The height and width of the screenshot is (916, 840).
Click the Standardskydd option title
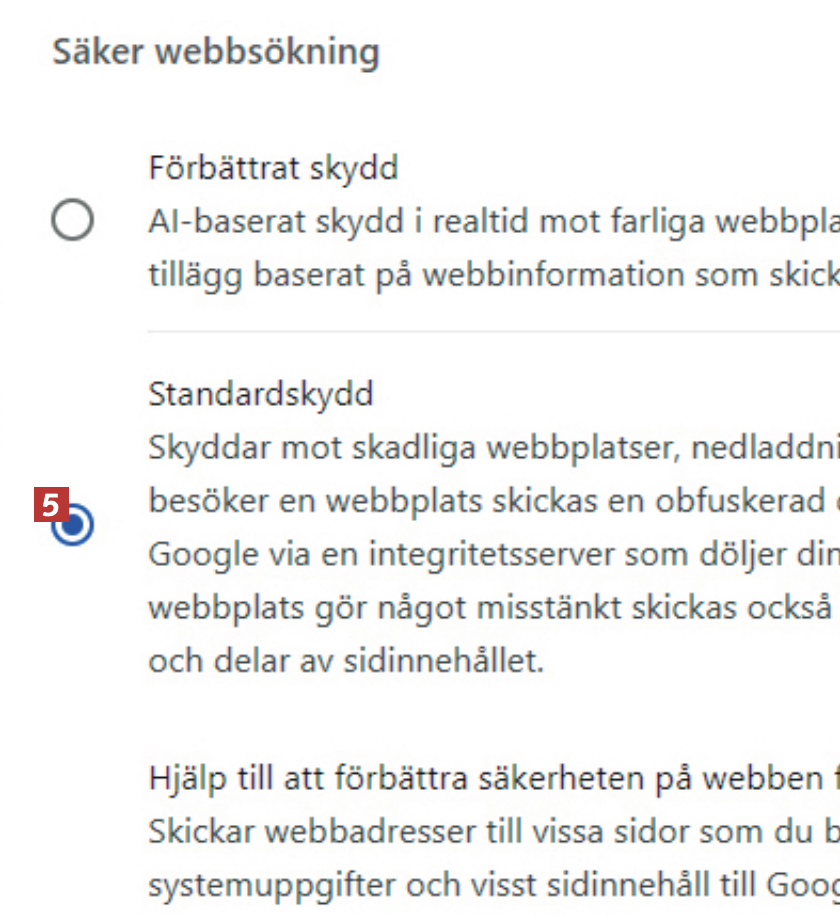(x=261, y=394)
